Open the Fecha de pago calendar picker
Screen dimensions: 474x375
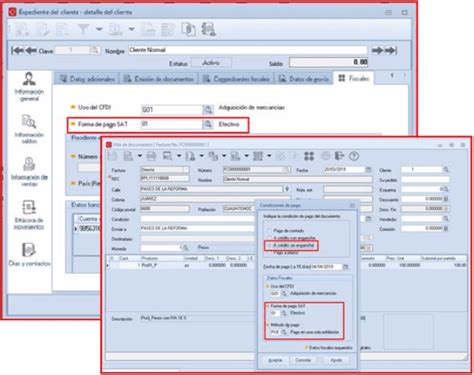[346, 267]
